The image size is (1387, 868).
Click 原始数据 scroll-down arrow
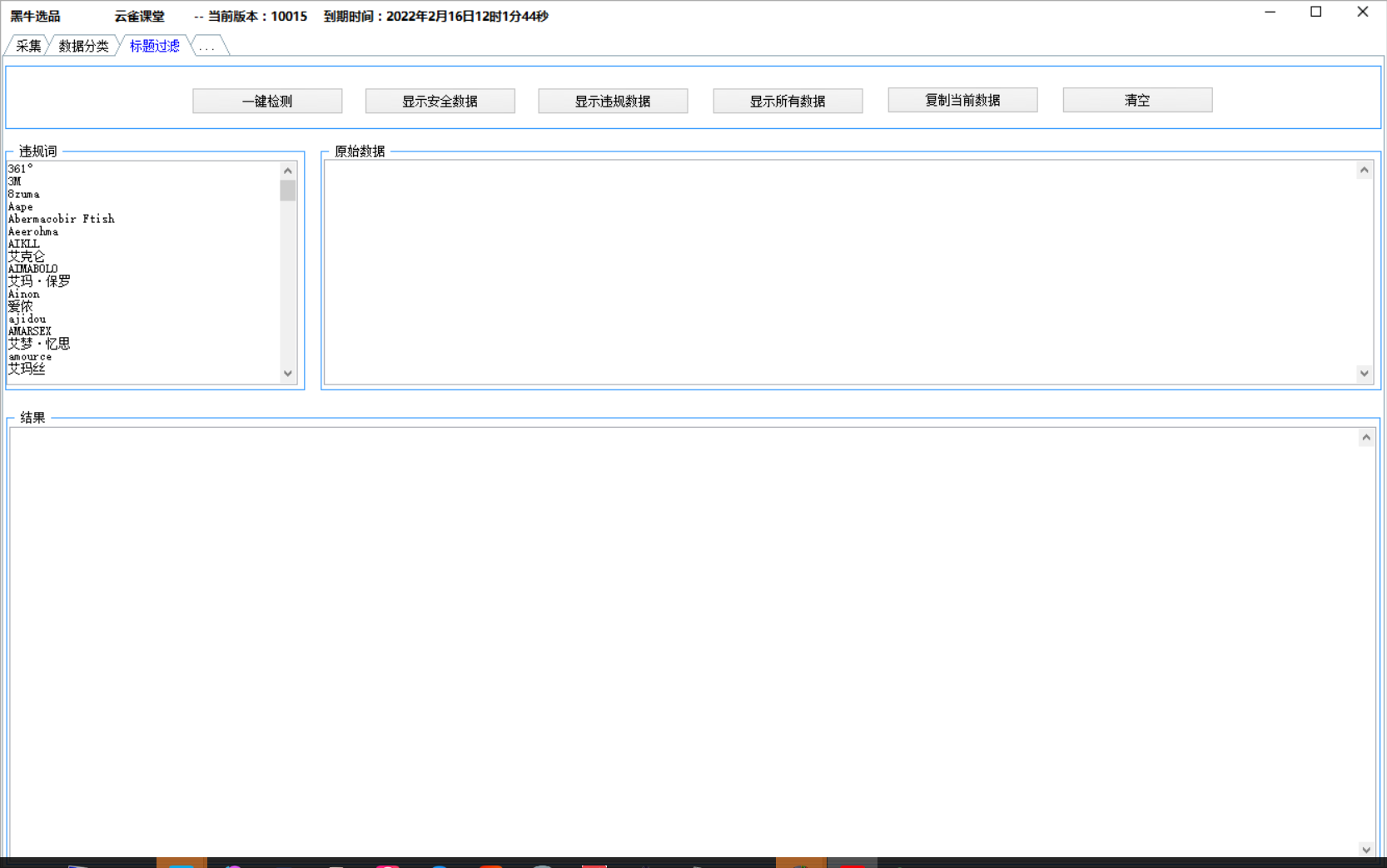(1364, 374)
